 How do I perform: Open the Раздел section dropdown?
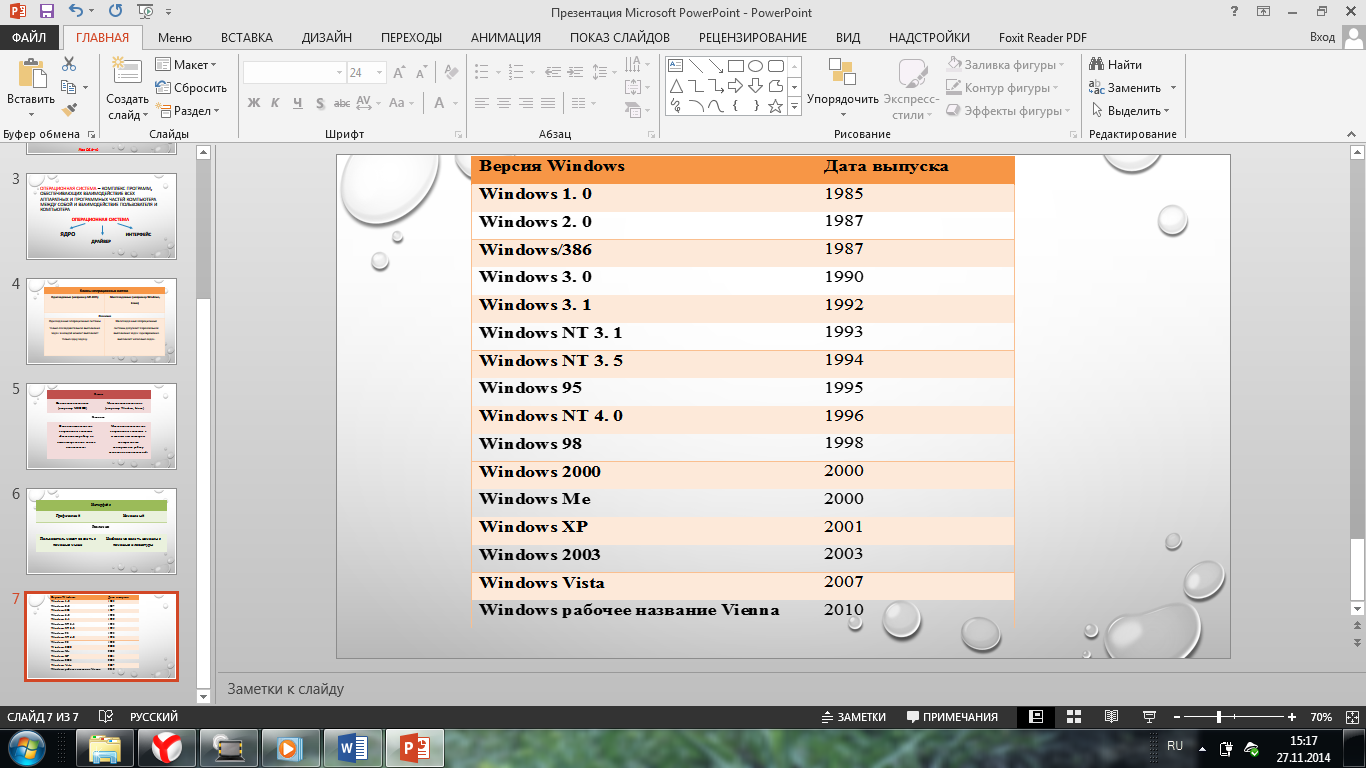coord(187,111)
